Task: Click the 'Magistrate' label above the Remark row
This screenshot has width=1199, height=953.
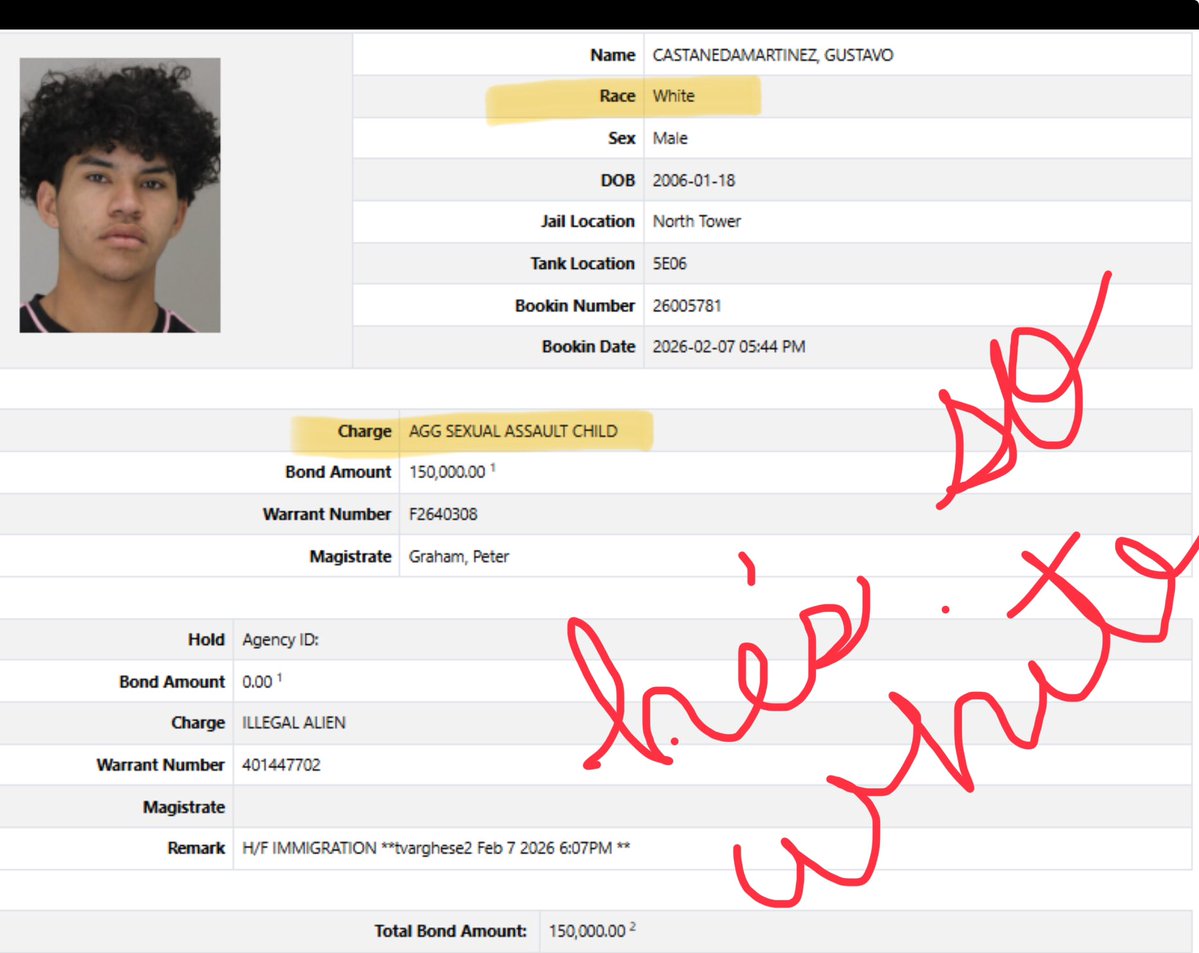Action: coord(184,808)
